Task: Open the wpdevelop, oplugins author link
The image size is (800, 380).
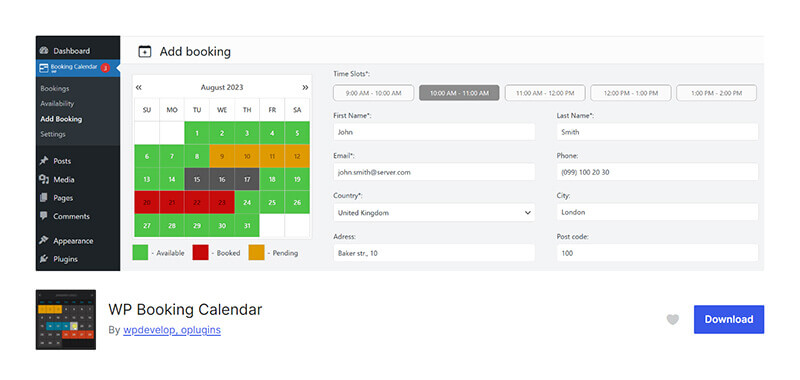Action: click(x=172, y=330)
